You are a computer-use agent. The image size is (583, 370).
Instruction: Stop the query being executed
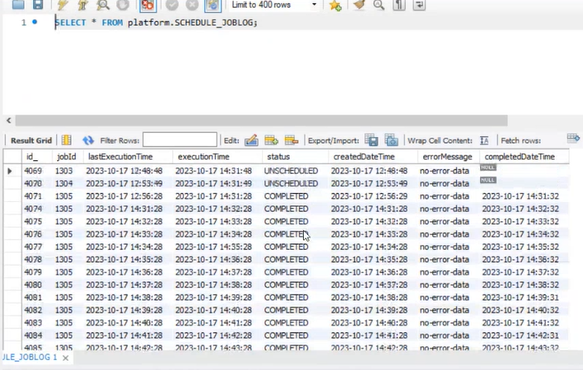tap(123, 4)
